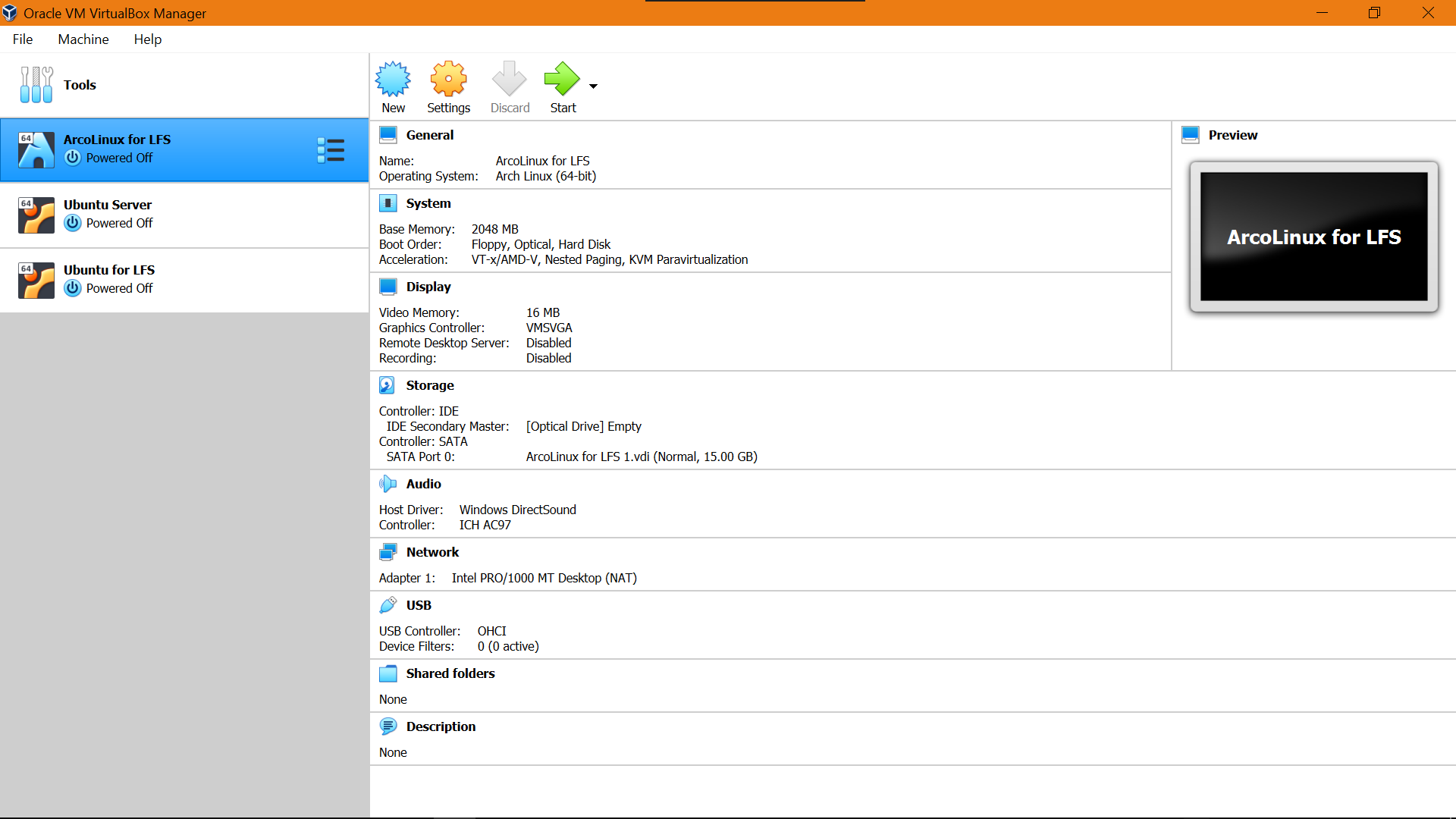
Task: Click 'ICH AC97' audio controller value
Action: [x=485, y=525]
